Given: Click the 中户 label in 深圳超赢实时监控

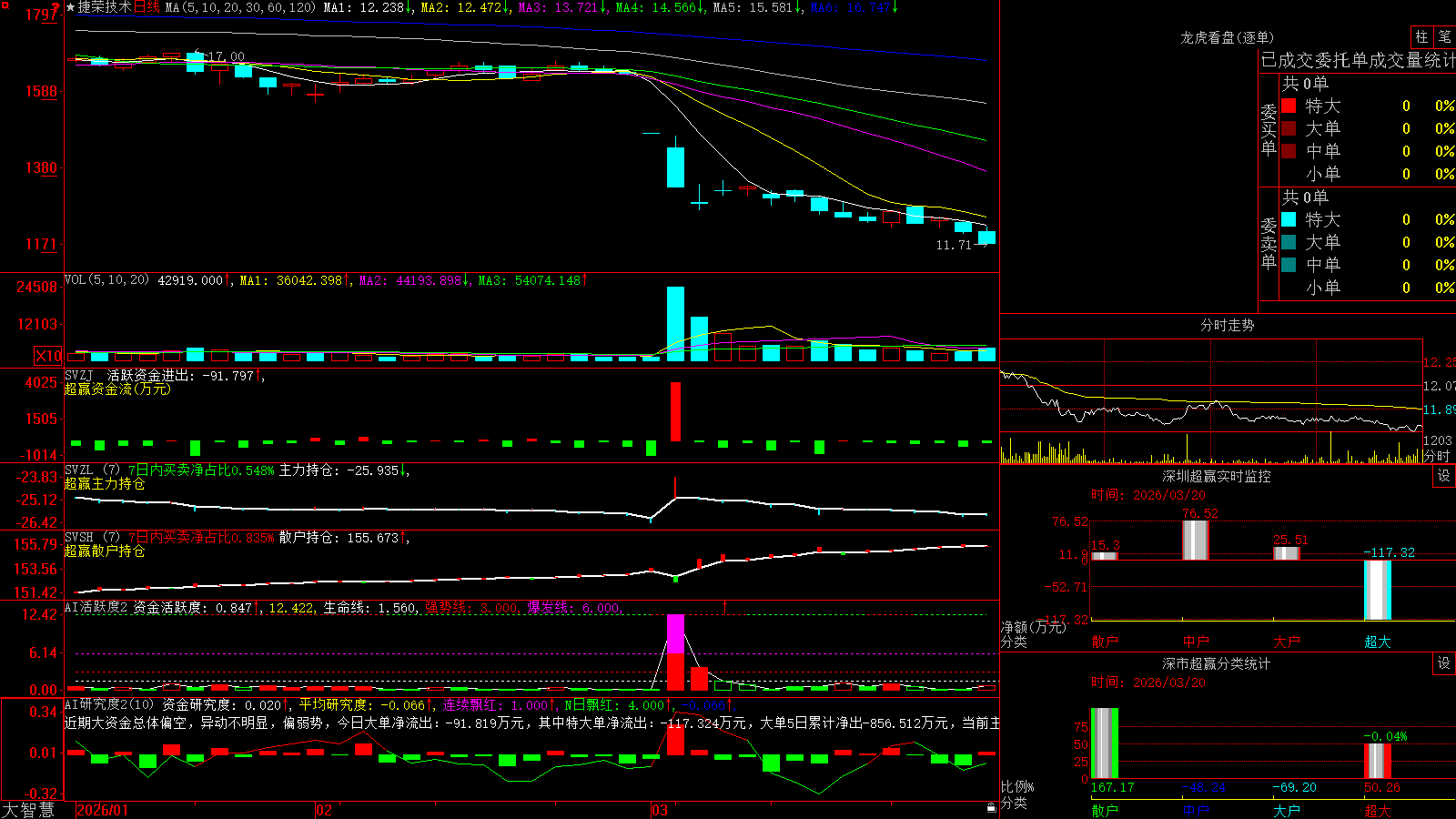Looking at the screenshot, I should (1196, 642).
